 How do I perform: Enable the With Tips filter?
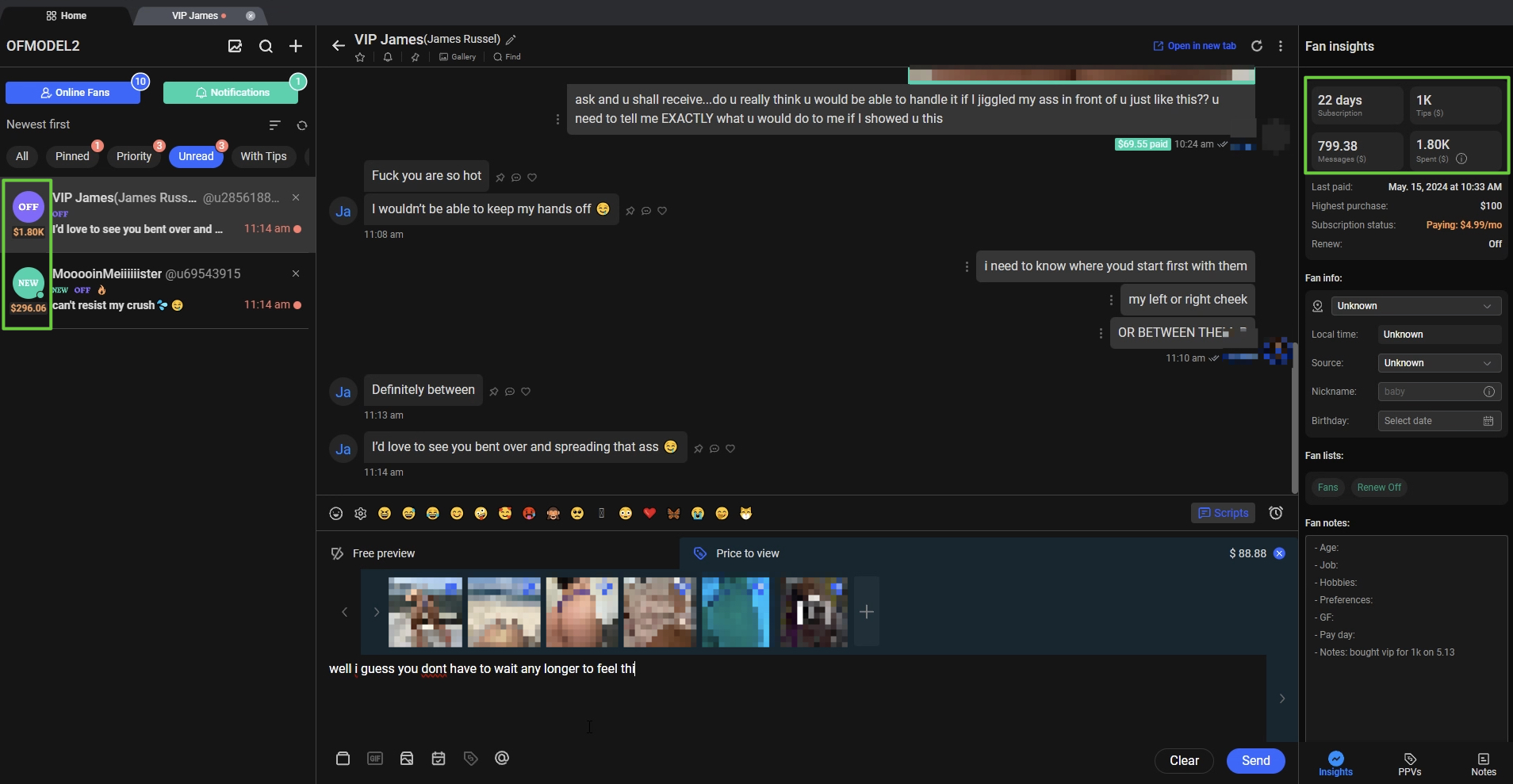264,156
